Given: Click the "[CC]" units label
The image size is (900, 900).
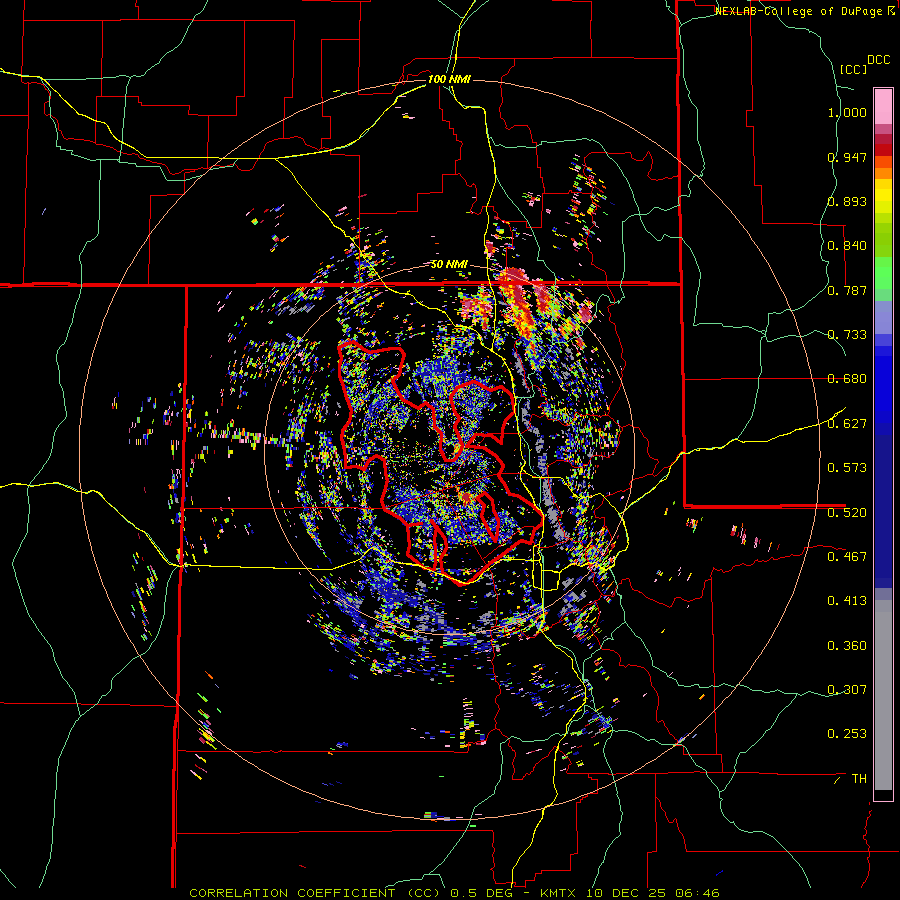Looking at the screenshot, I should (x=853, y=69).
